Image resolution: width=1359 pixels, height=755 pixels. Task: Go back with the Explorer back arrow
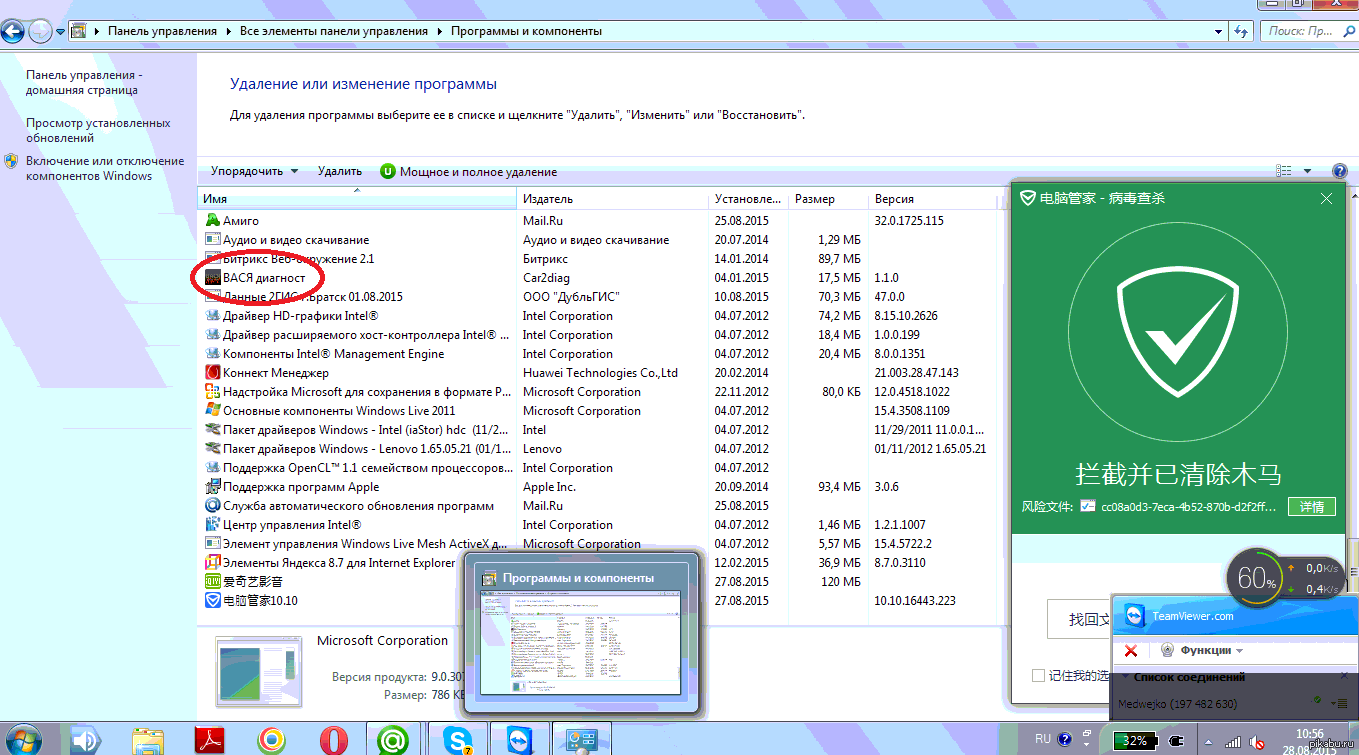click(14, 31)
